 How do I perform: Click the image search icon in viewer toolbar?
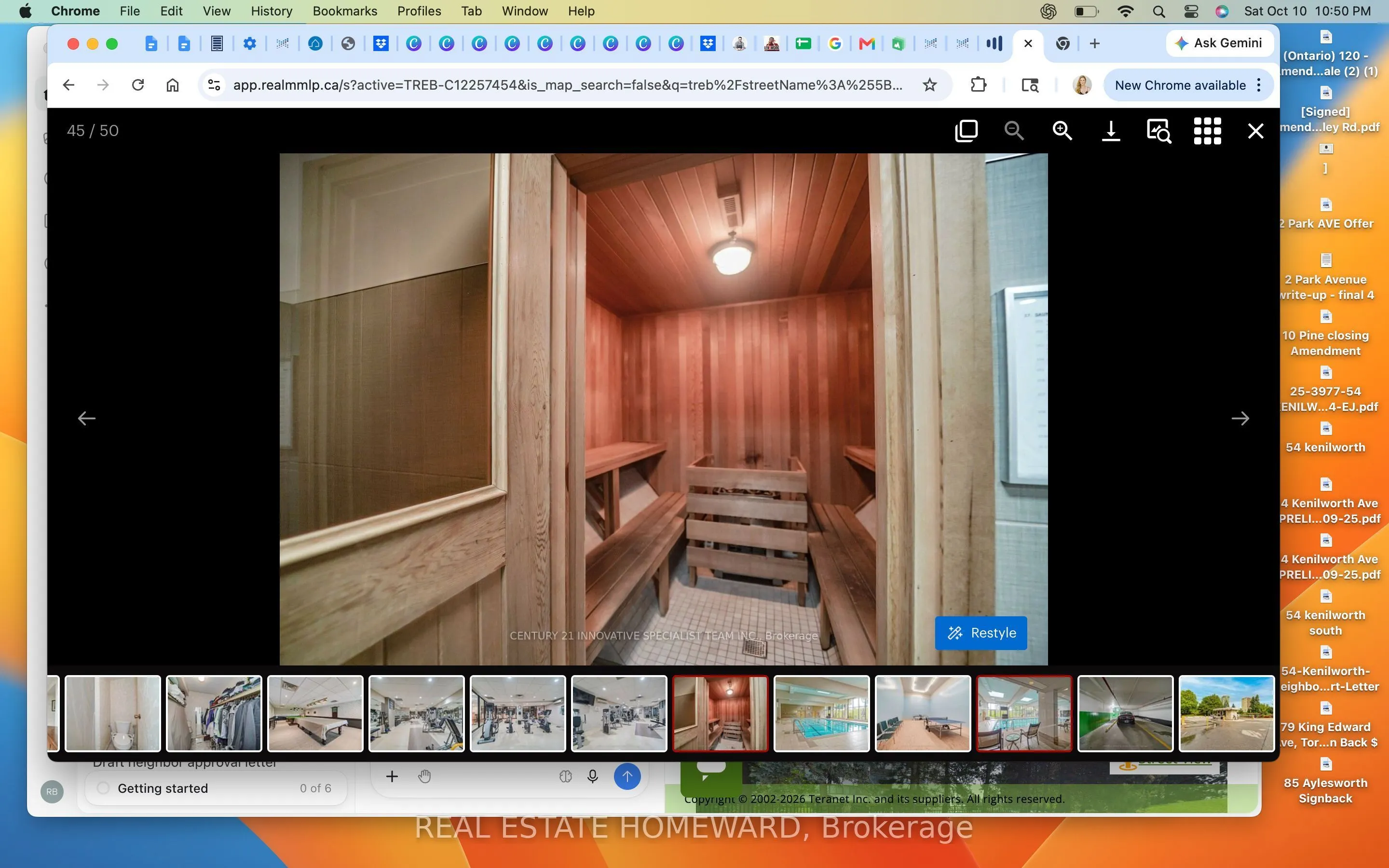coord(1159,131)
